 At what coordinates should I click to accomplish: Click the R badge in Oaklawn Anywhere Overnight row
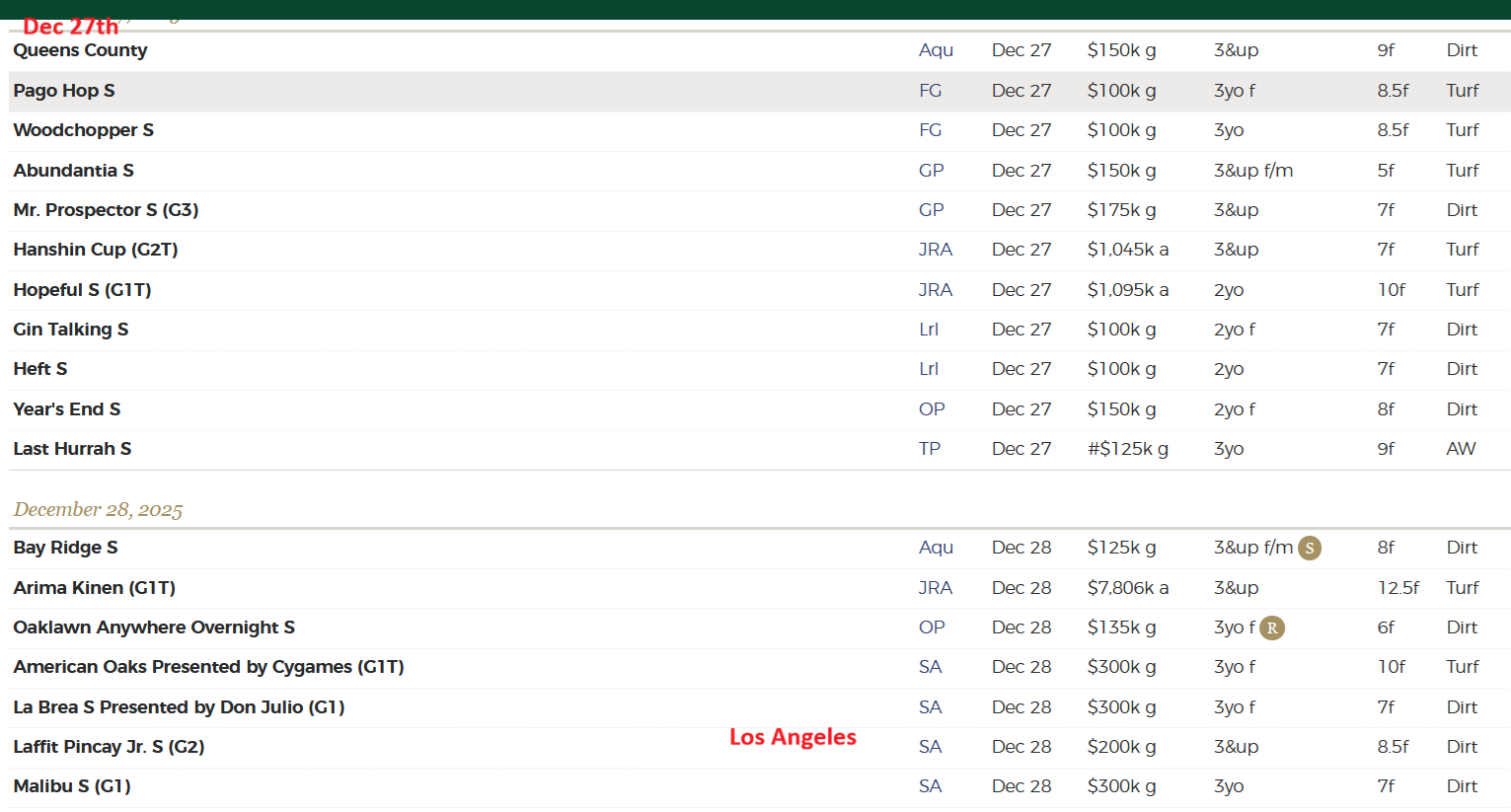point(1272,627)
